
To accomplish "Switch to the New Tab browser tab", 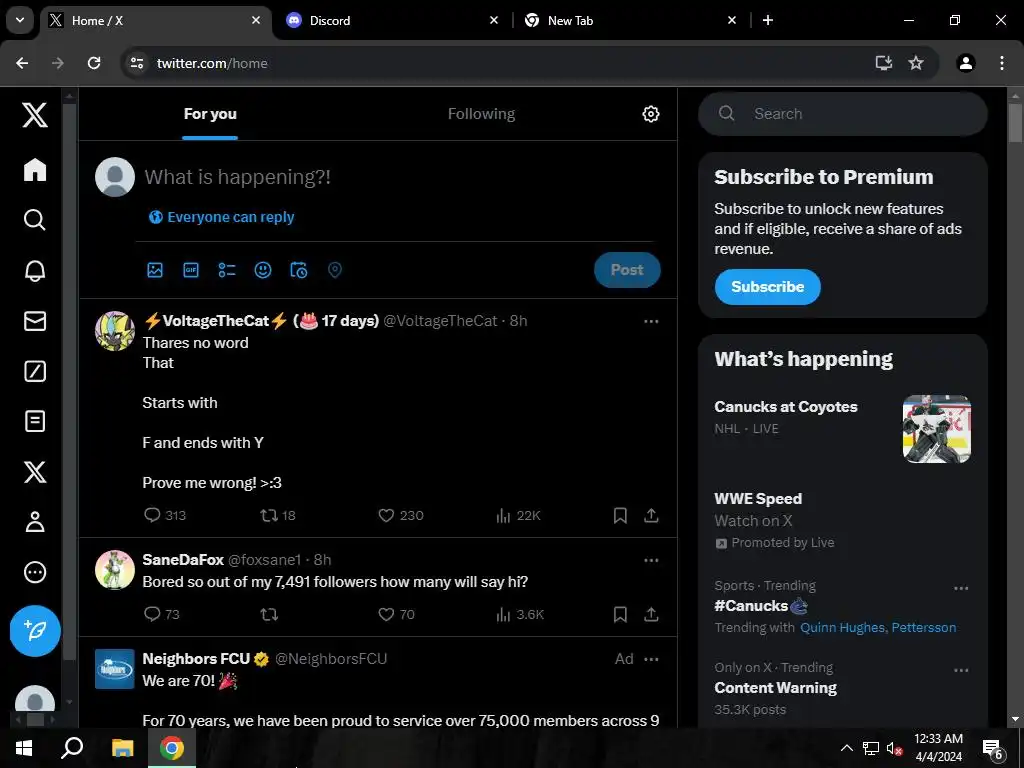I will click(630, 20).
